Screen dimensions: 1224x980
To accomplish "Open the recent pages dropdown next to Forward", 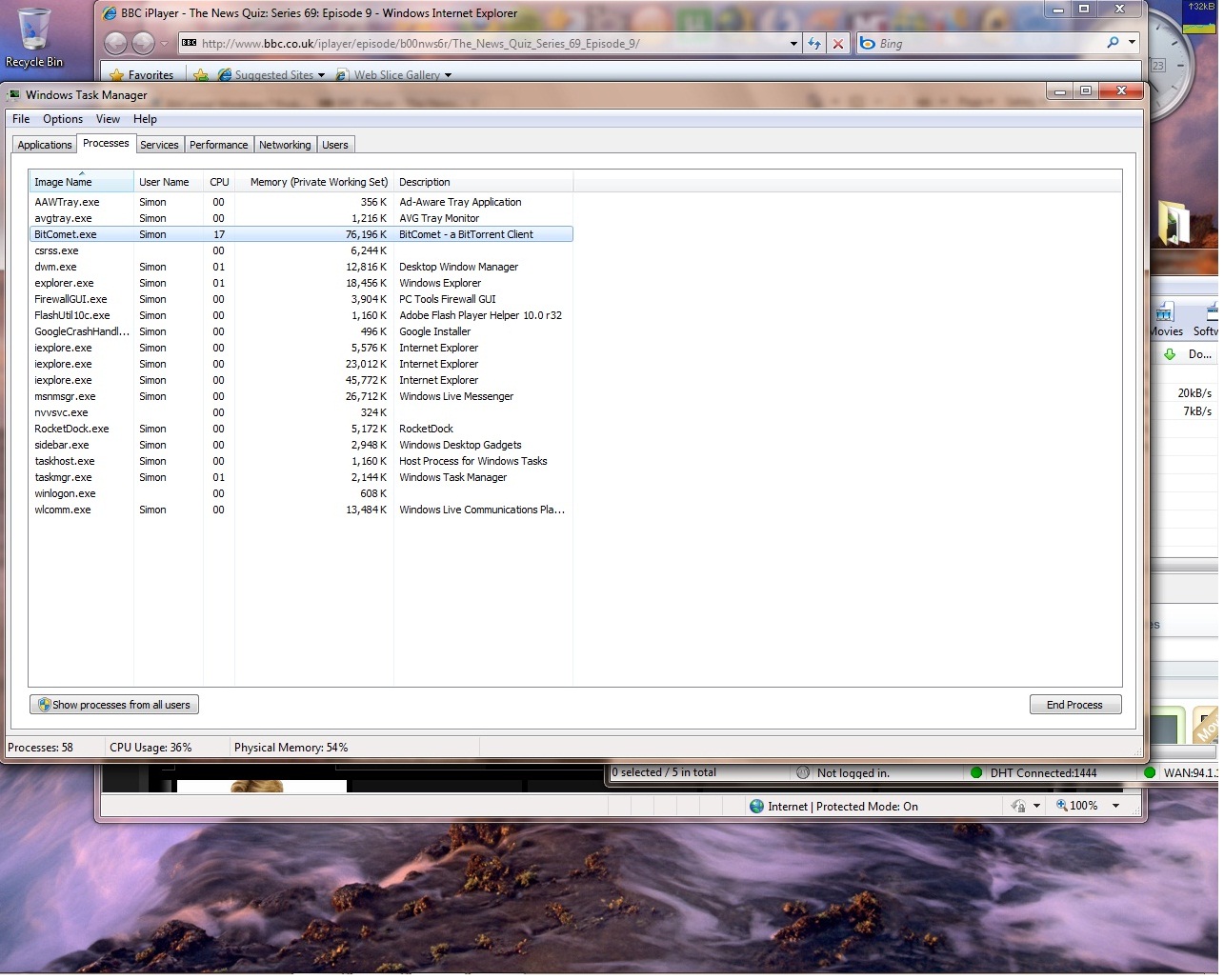I will tap(164, 43).
